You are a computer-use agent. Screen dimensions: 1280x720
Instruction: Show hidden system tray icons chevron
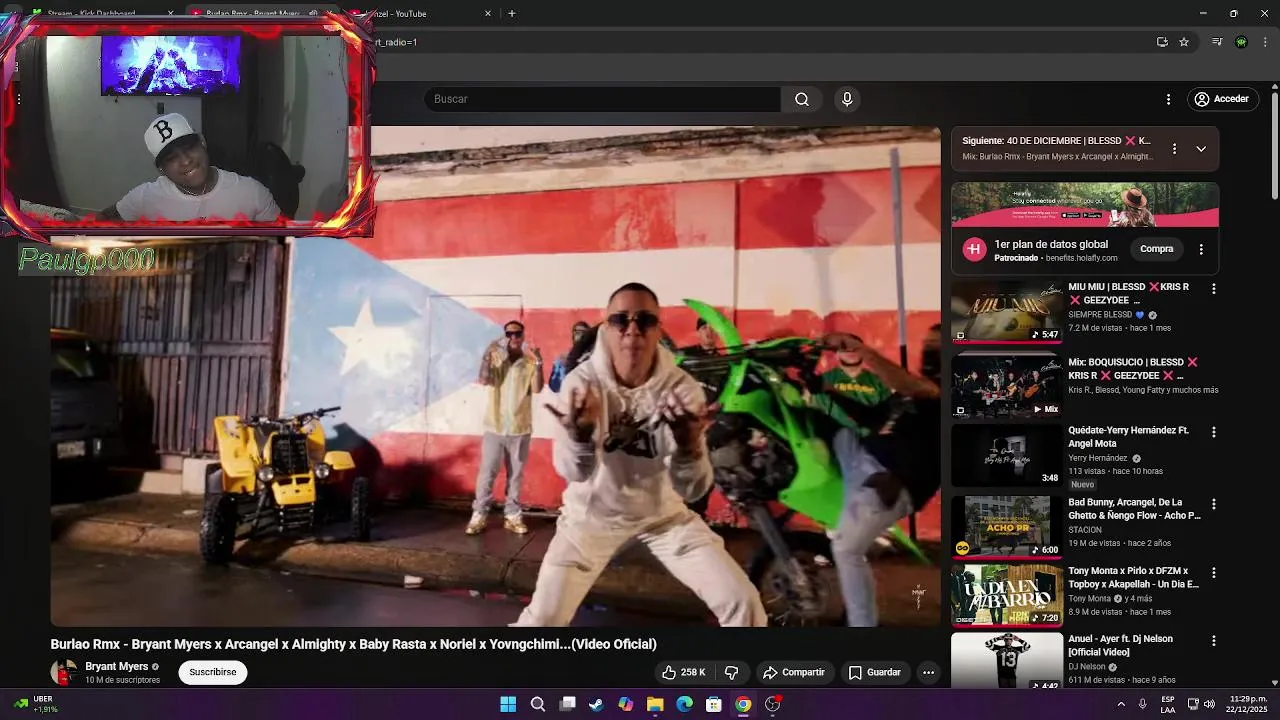tap(1120, 704)
